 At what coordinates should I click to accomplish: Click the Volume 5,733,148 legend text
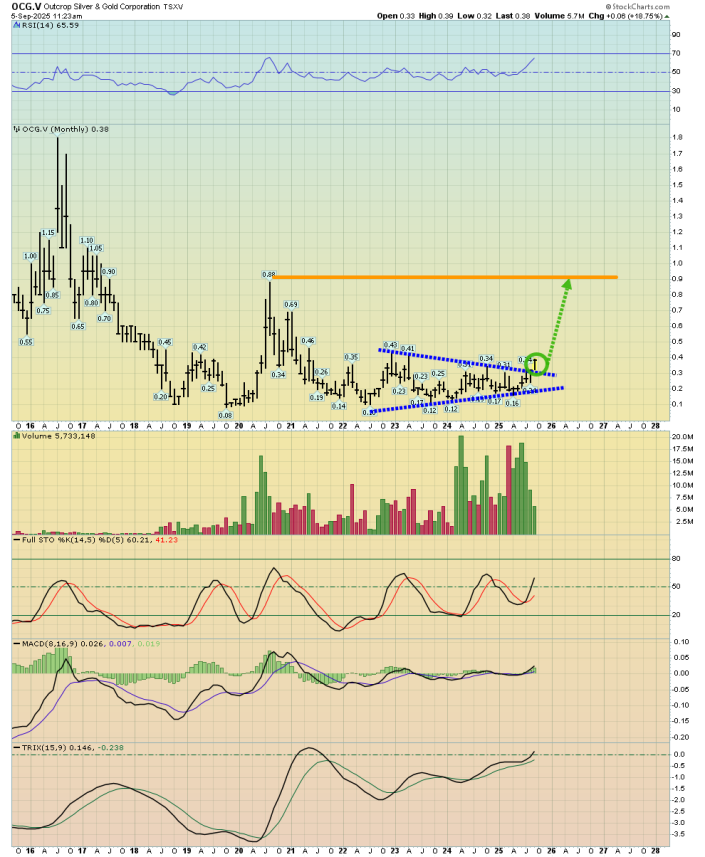click(58, 436)
